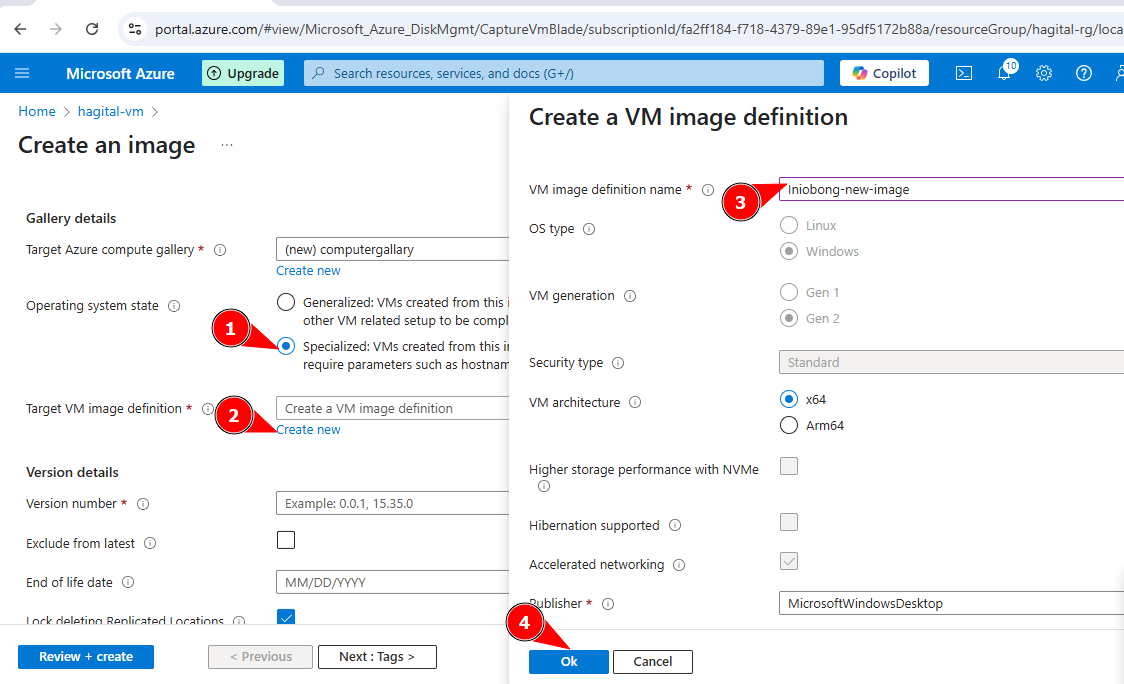The image size is (1124, 684).
Task: Click the browser address bar URL
Action: (638, 29)
